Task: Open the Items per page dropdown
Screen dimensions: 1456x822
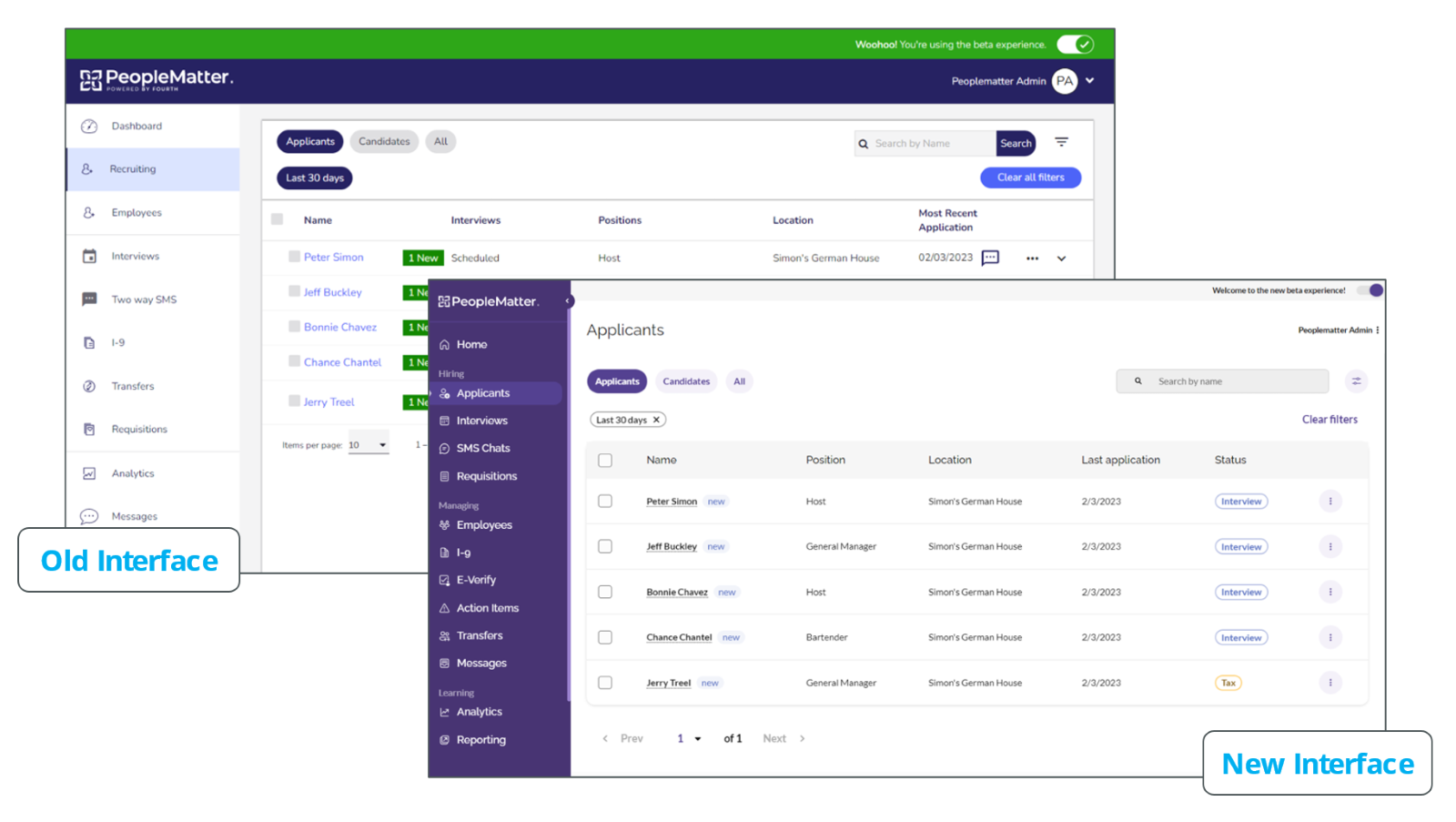Action: [369, 445]
